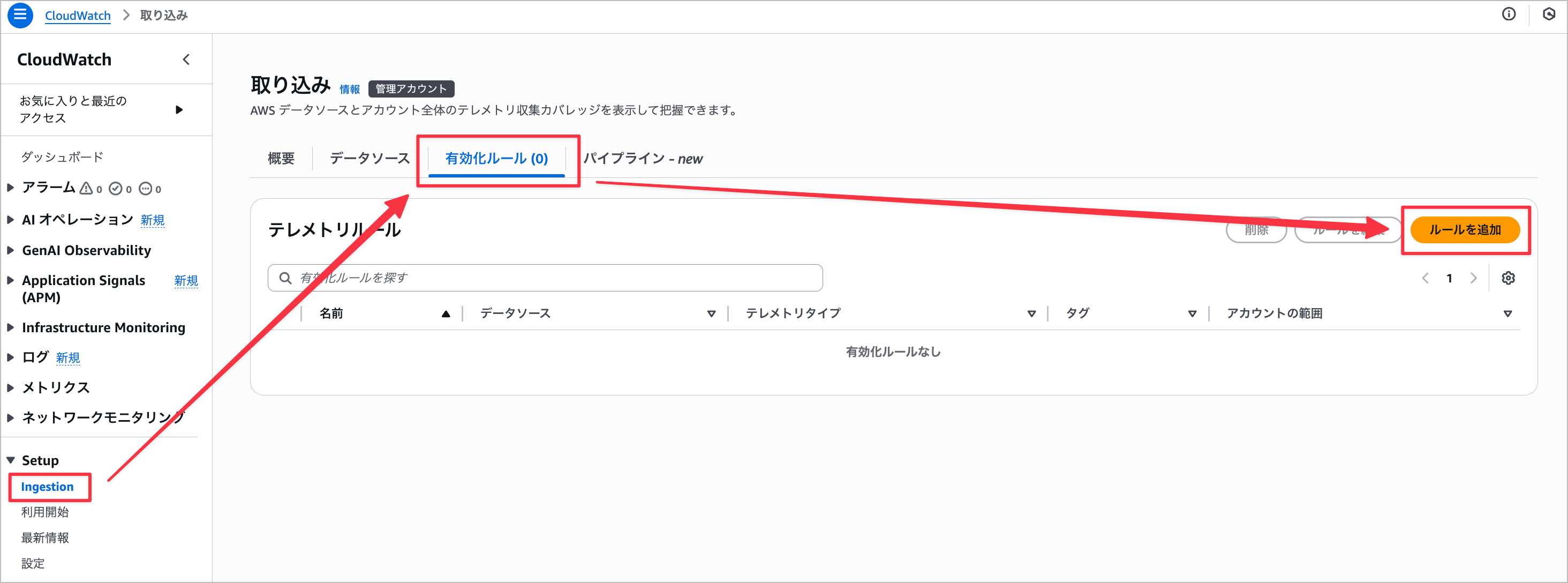Collapse the Setup sidebar section
The width and height of the screenshot is (1568, 583).
10,460
